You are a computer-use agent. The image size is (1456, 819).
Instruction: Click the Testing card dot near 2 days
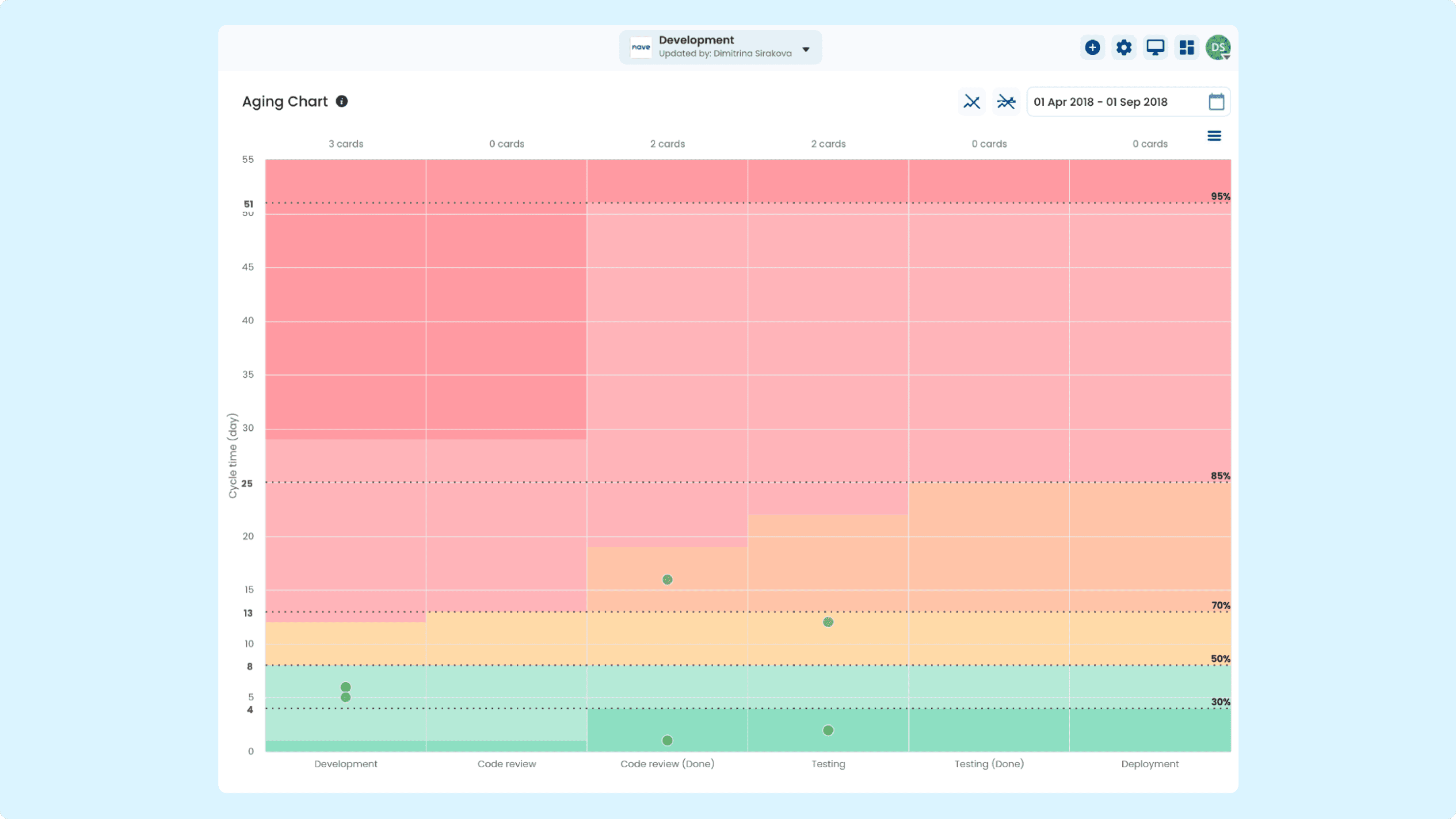click(x=828, y=730)
